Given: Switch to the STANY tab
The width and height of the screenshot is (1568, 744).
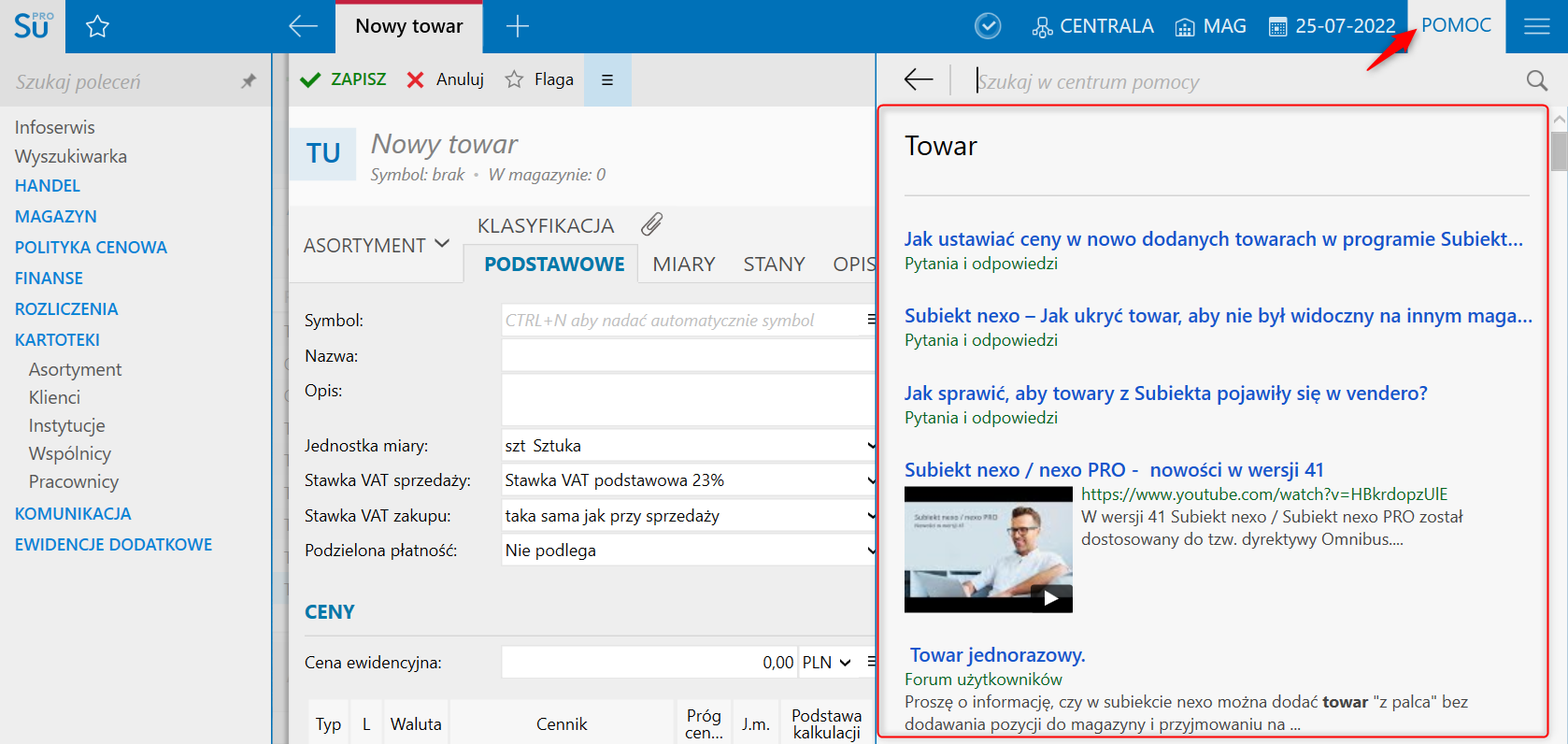Looking at the screenshot, I should pyautogui.click(x=774, y=265).
